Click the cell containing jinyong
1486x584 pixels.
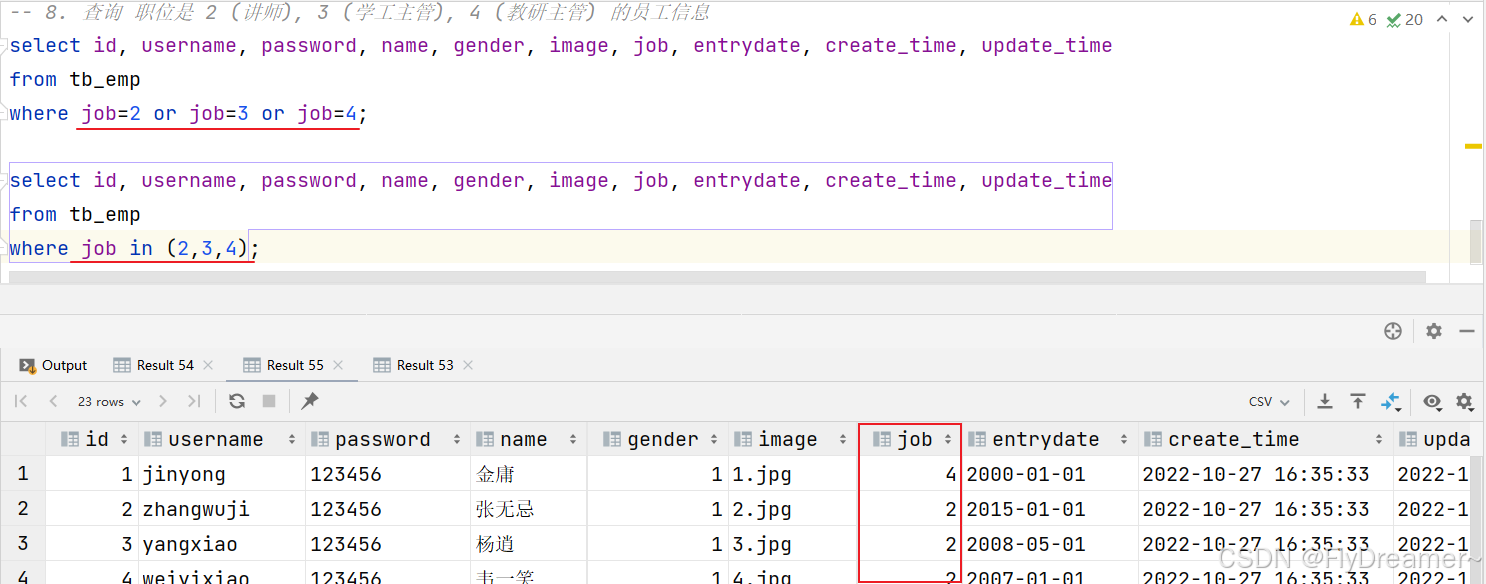[222, 474]
